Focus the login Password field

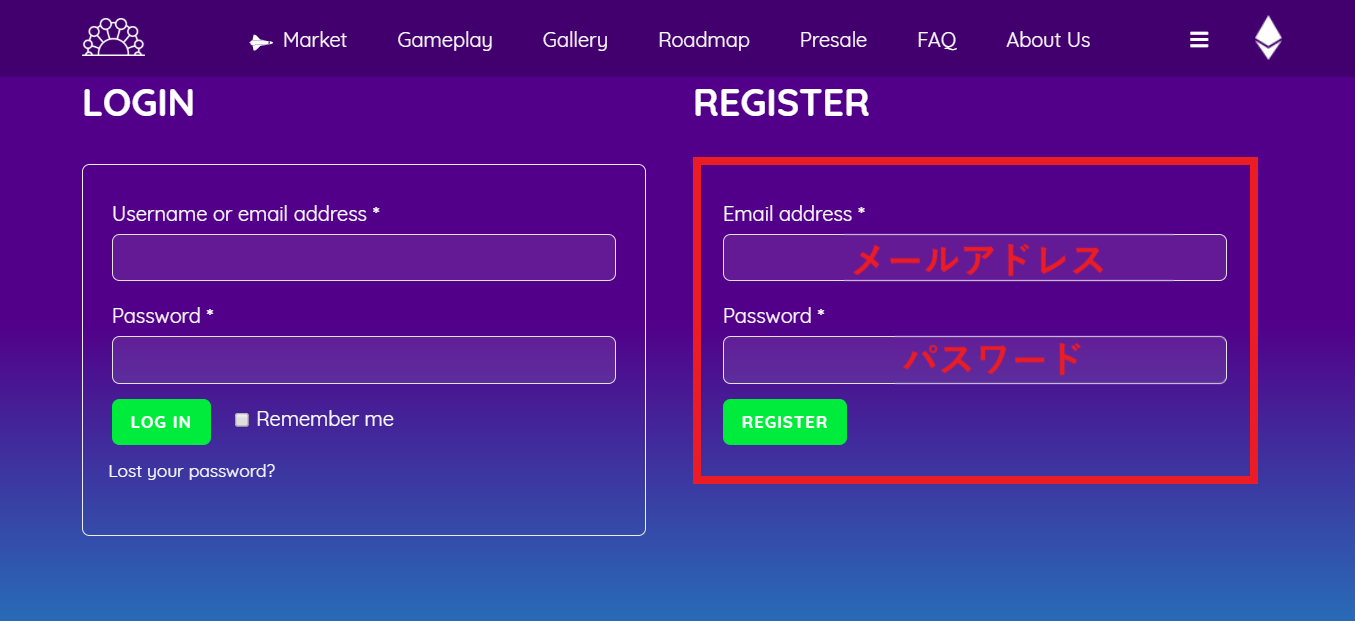click(364, 360)
